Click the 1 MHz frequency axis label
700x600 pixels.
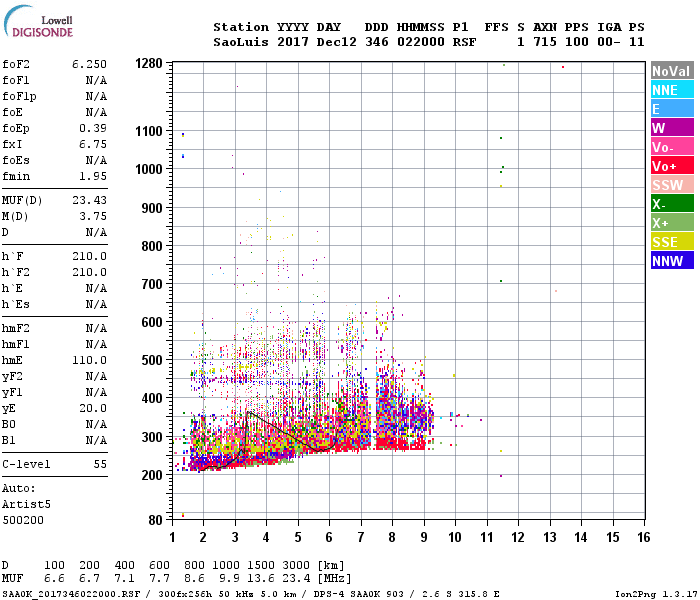click(172, 537)
